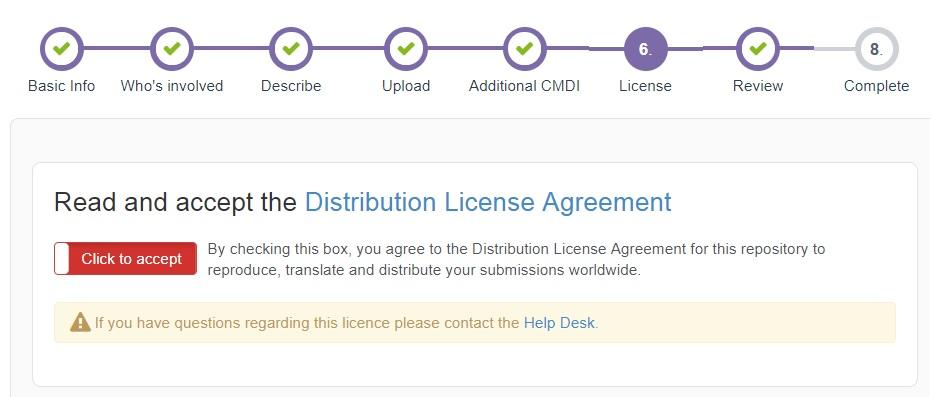Select the step 6 License circle
Viewport: 934px width, 397px height.
click(646, 49)
